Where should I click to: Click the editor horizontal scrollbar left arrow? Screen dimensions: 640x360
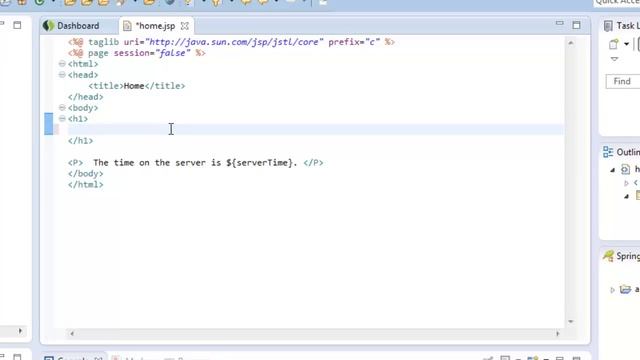coord(72,333)
